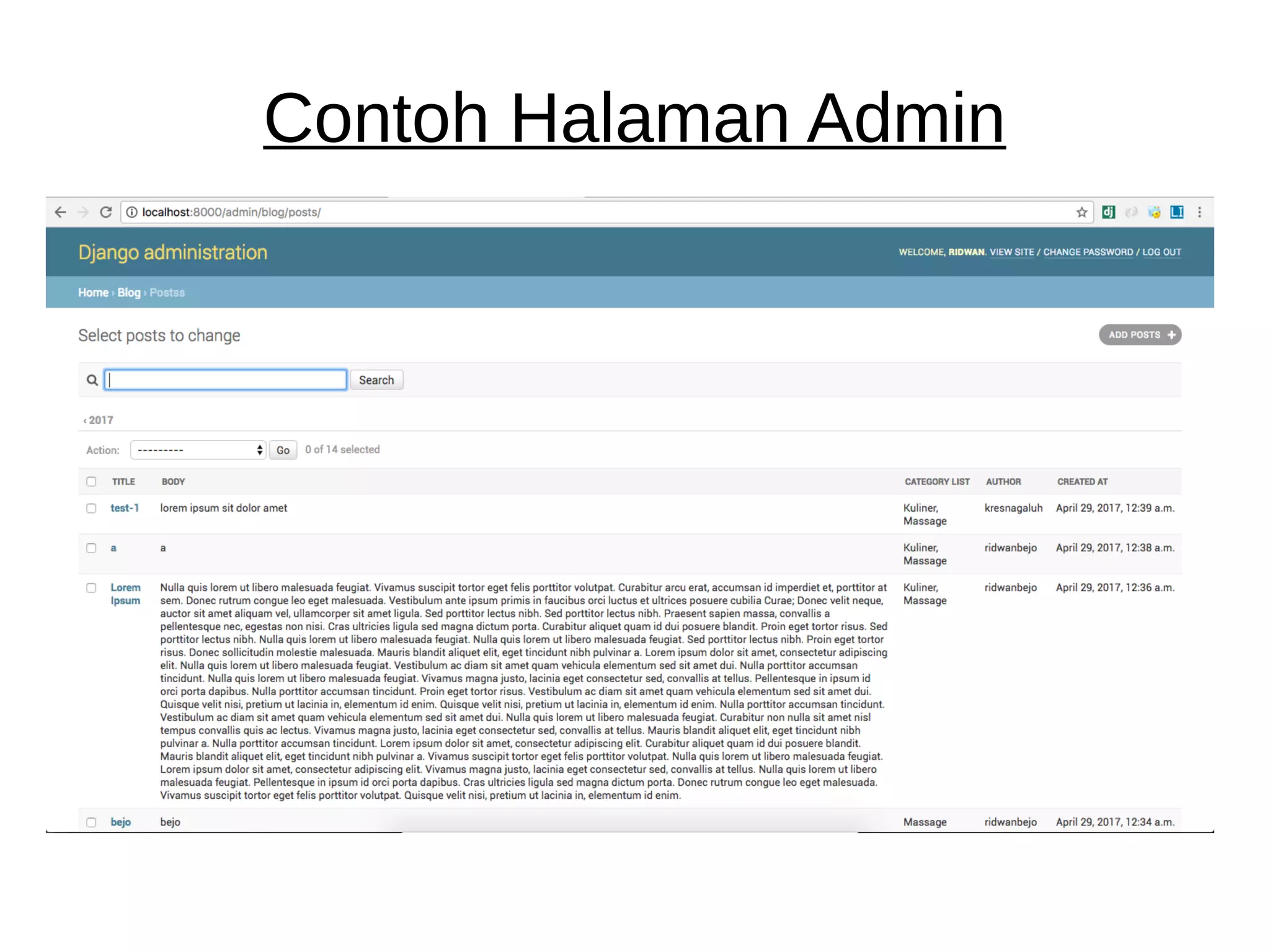Open the Change Password link
This screenshot has width=1270, height=952.
tap(1088, 252)
